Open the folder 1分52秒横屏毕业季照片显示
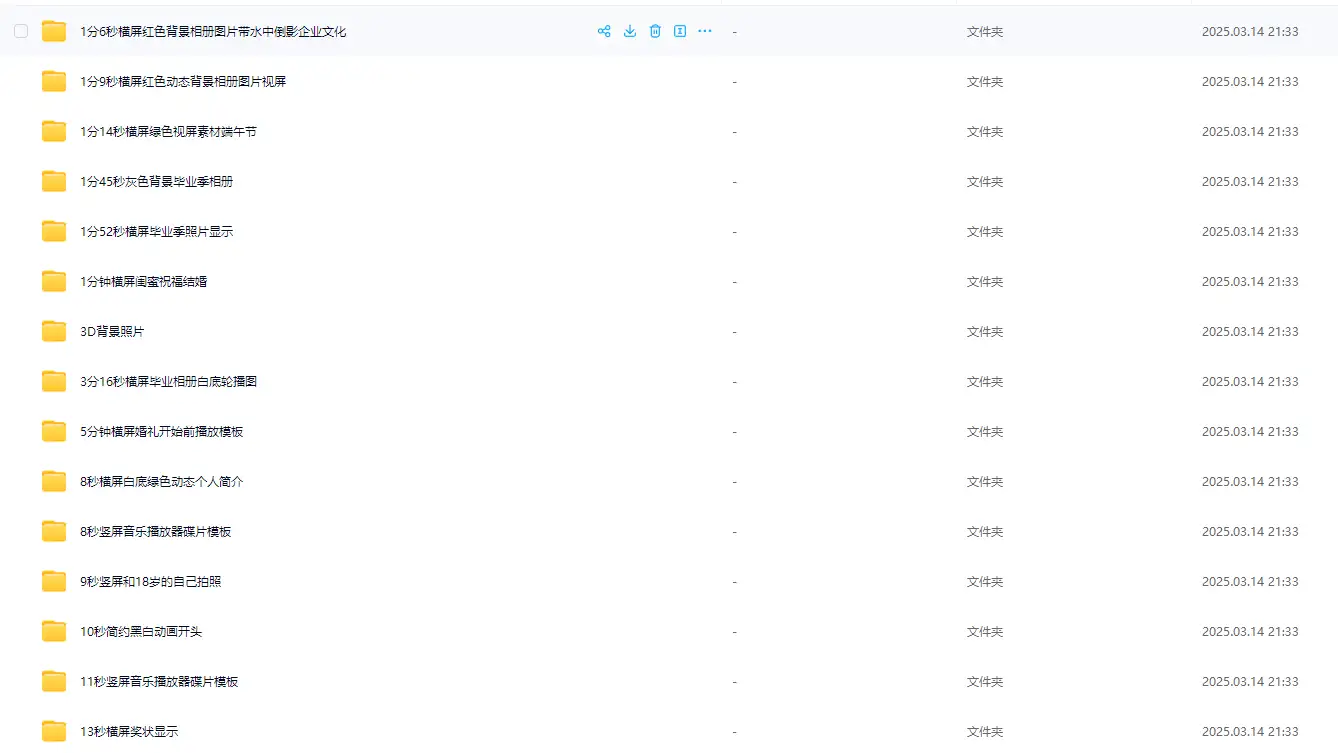1338x753 pixels. coord(157,232)
